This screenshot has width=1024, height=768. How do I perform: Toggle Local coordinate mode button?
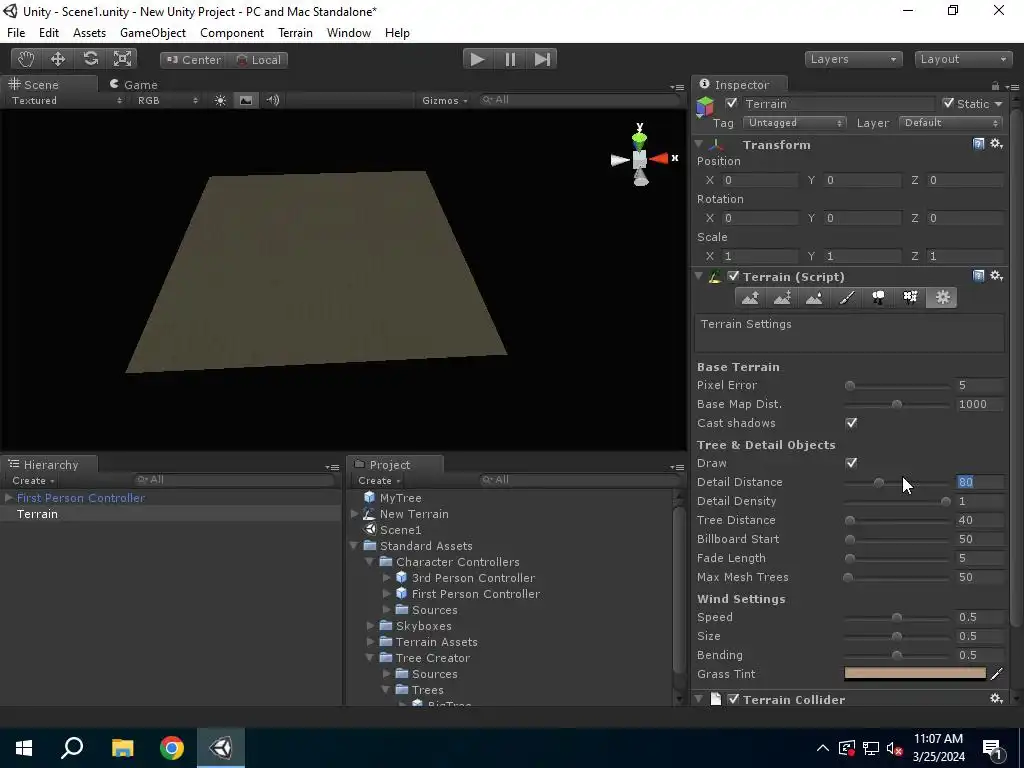click(258, 60)
